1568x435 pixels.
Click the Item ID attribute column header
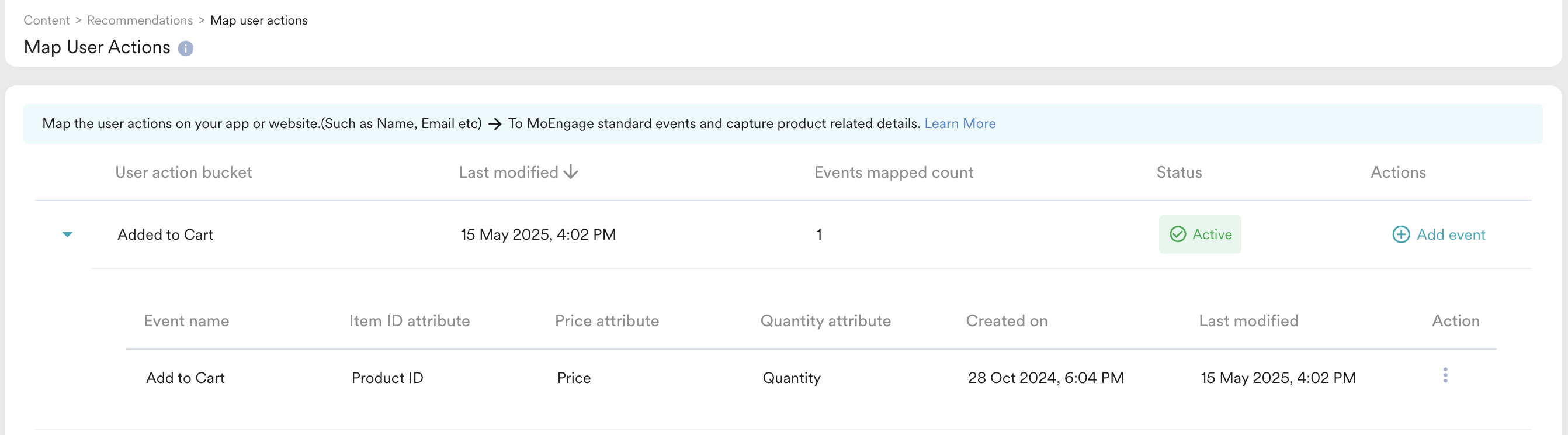(409, 321)
